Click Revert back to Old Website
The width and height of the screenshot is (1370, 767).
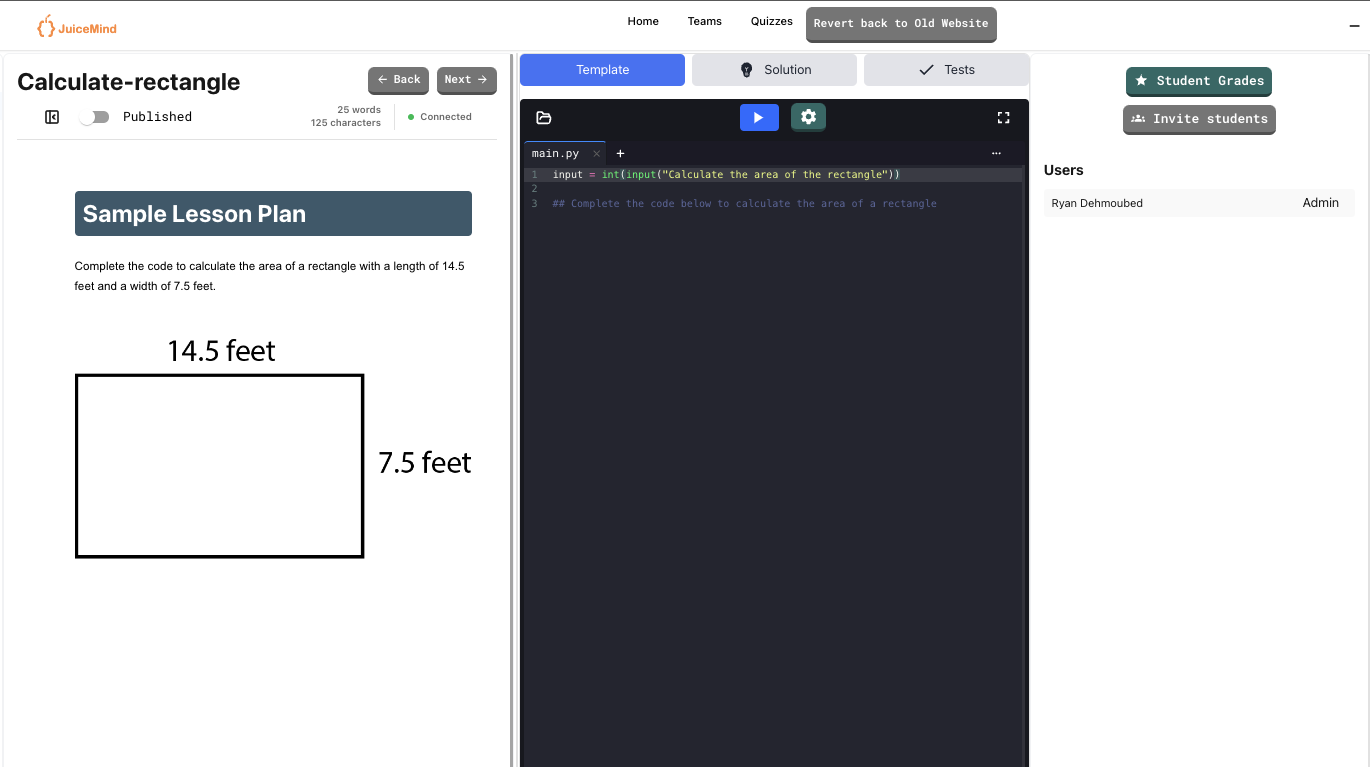pyautogui.click(x=900, y=23)
